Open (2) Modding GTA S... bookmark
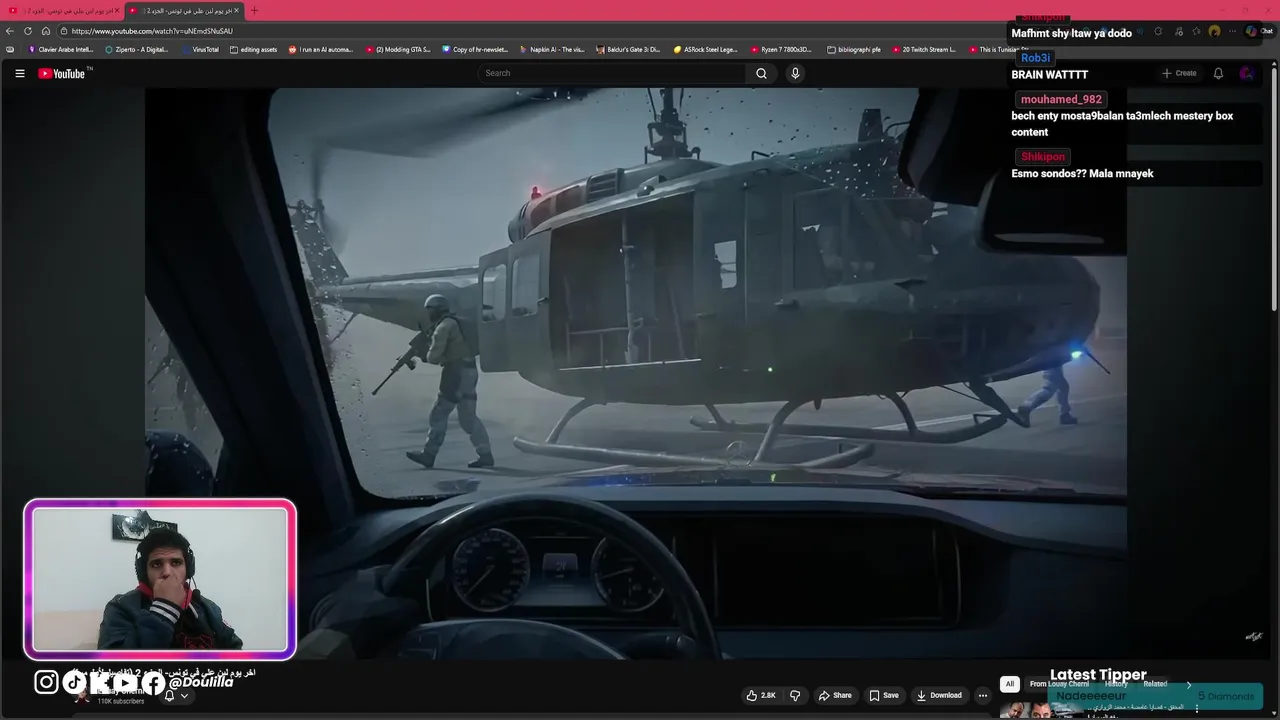The width and height of the screenshot is (1280, 720). click(x=398, y=49)
